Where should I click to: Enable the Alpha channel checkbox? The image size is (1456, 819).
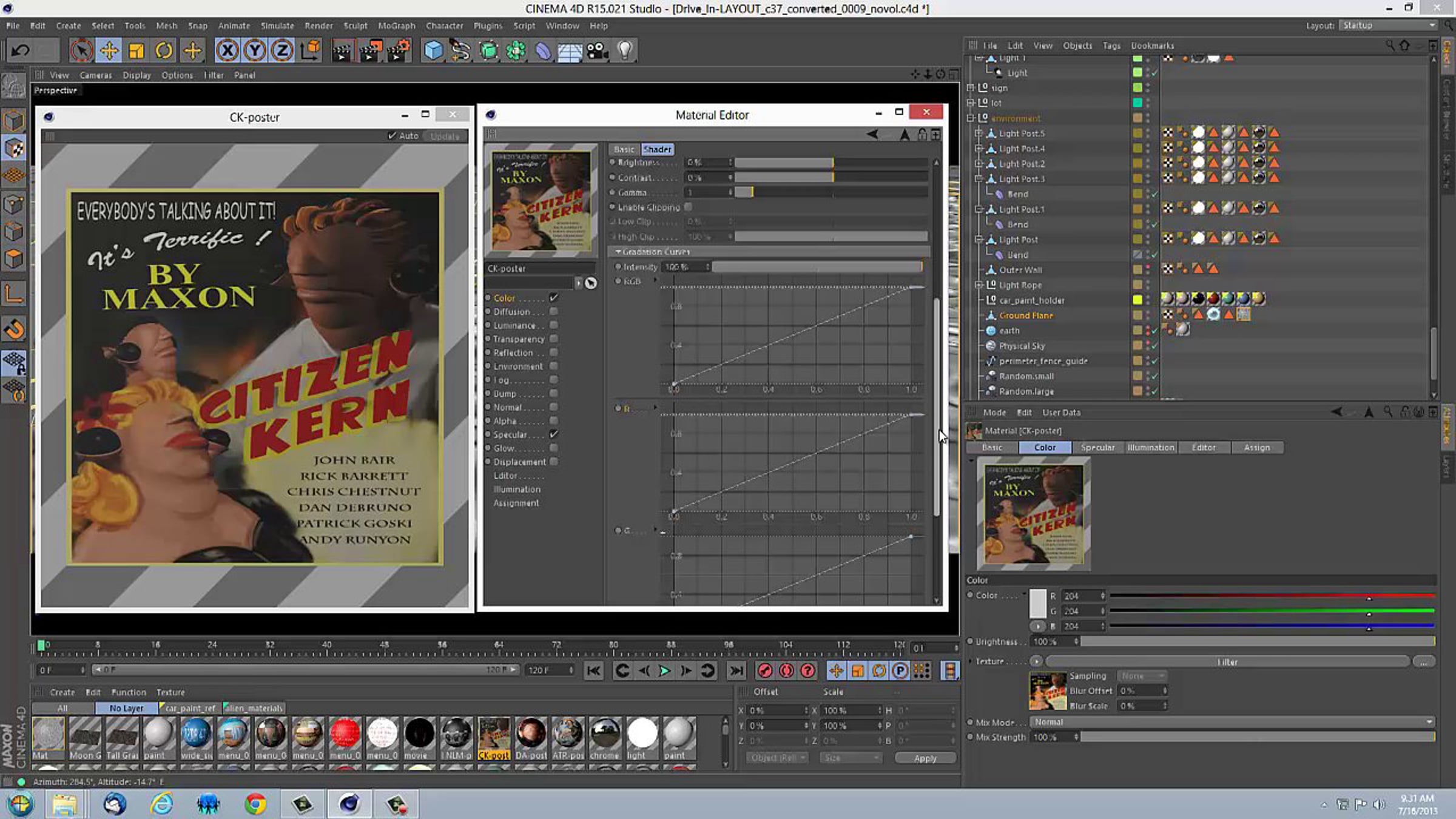554,420
